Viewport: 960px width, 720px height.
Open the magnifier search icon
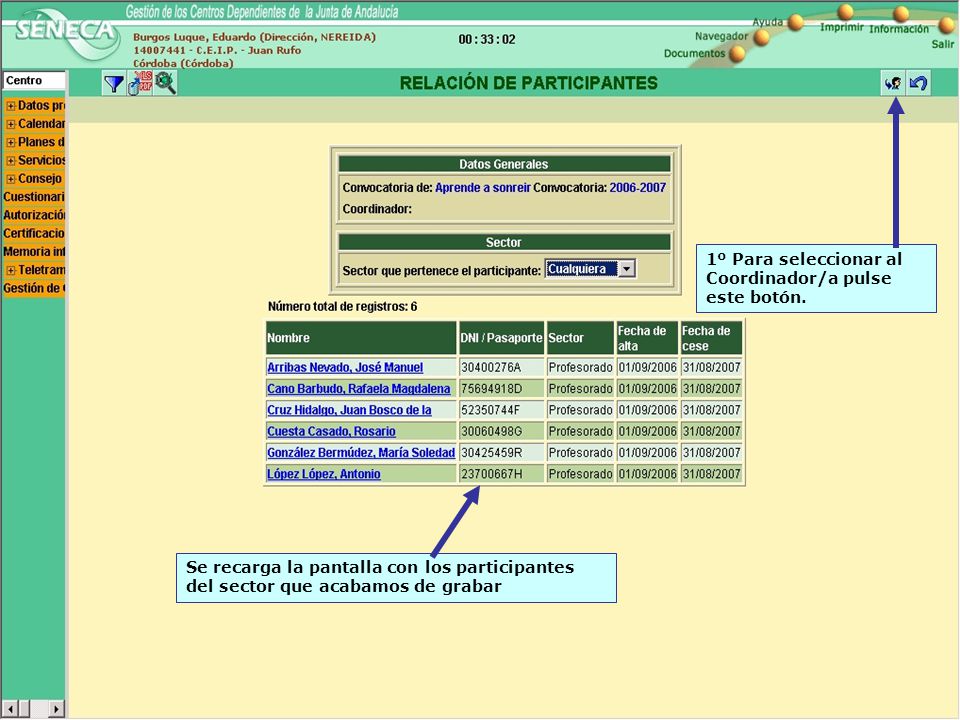(165, 83)
